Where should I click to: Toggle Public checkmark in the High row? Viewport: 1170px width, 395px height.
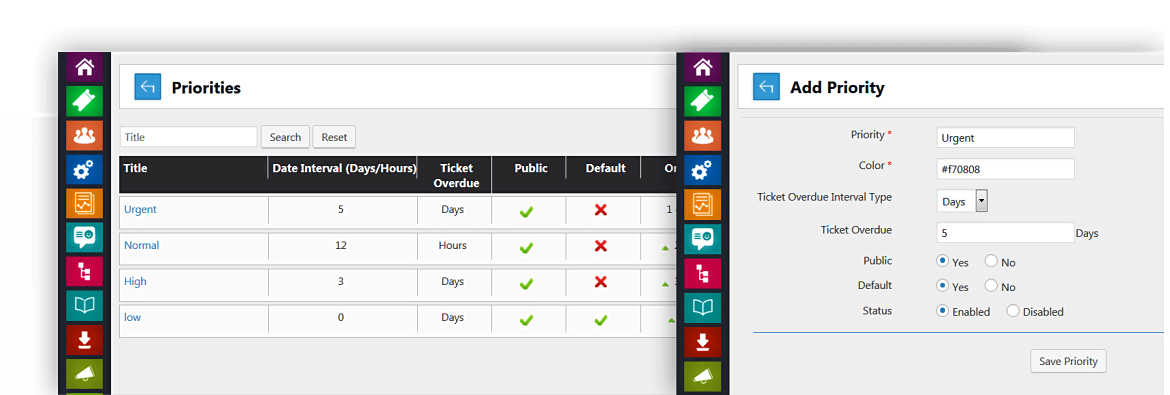[526, 284]
